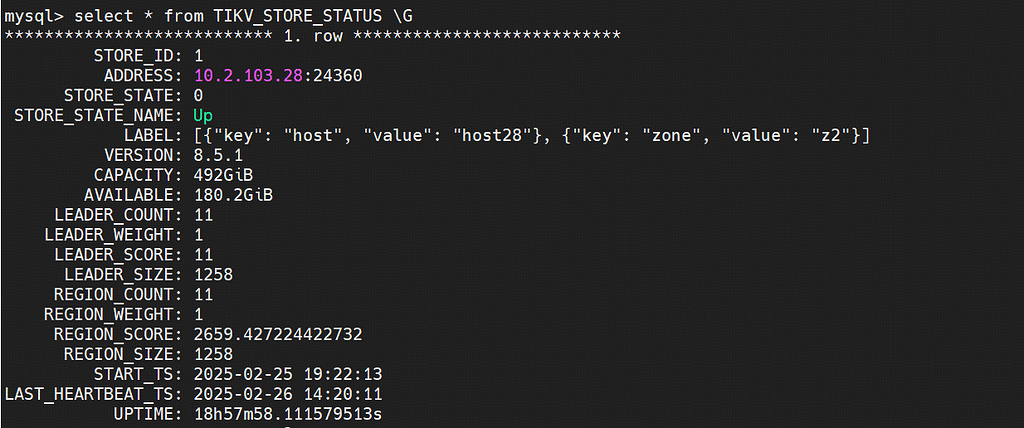Click the AVAILABLE value 180.2GiB
This screenshot has height=428, width=1024.
pos(232,195)
